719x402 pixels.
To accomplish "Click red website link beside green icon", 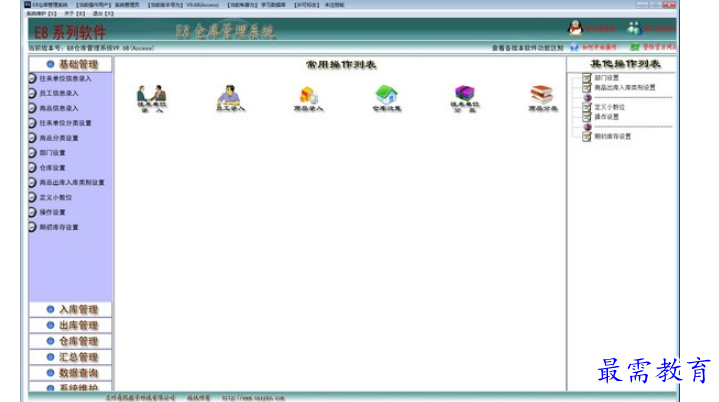I will 659,47.
